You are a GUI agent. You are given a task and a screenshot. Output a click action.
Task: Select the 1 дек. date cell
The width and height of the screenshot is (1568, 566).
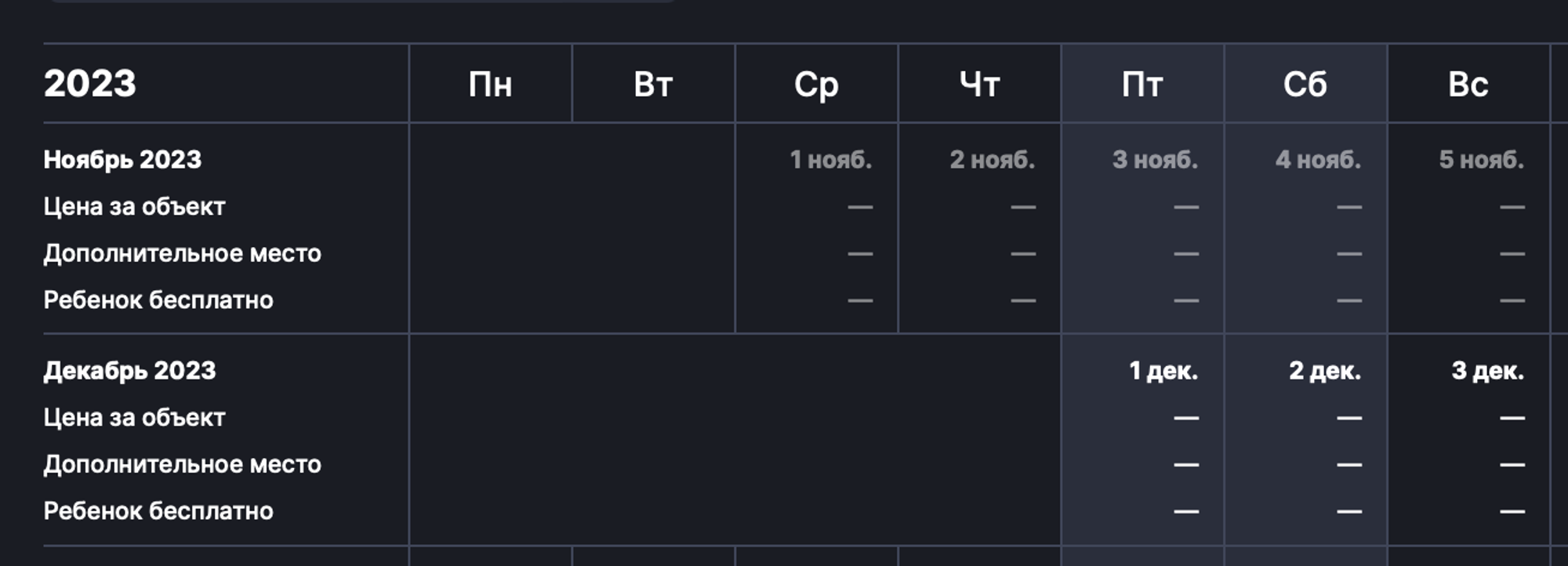click(x=1163, y=371)
